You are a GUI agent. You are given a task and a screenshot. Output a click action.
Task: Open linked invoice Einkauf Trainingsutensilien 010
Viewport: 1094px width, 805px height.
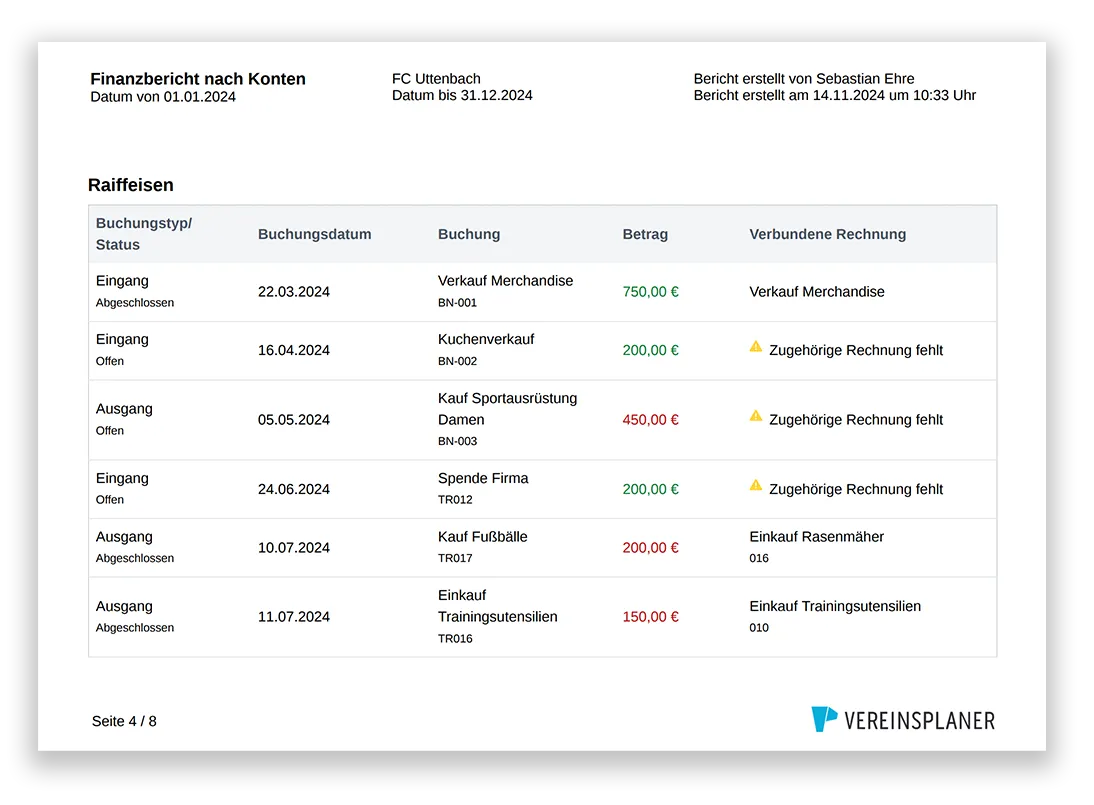pyautogui.click(x=835, y=617)
